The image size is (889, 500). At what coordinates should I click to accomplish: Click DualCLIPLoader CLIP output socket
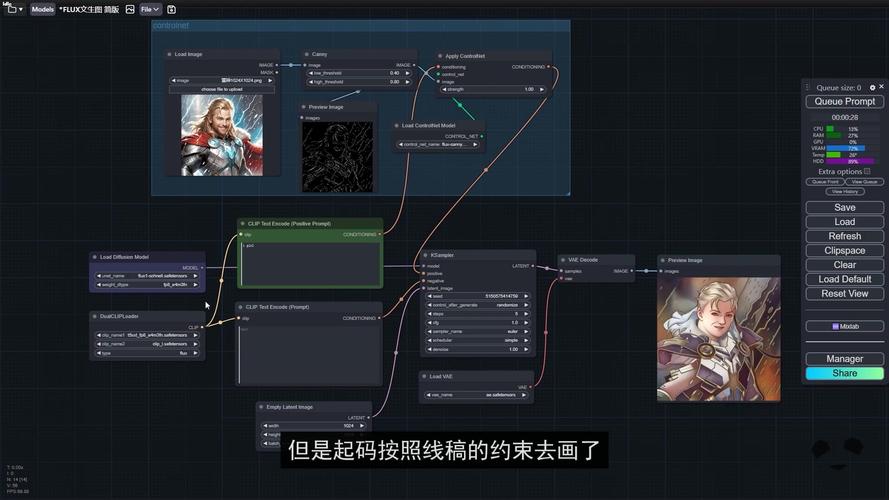coord(202,327)
